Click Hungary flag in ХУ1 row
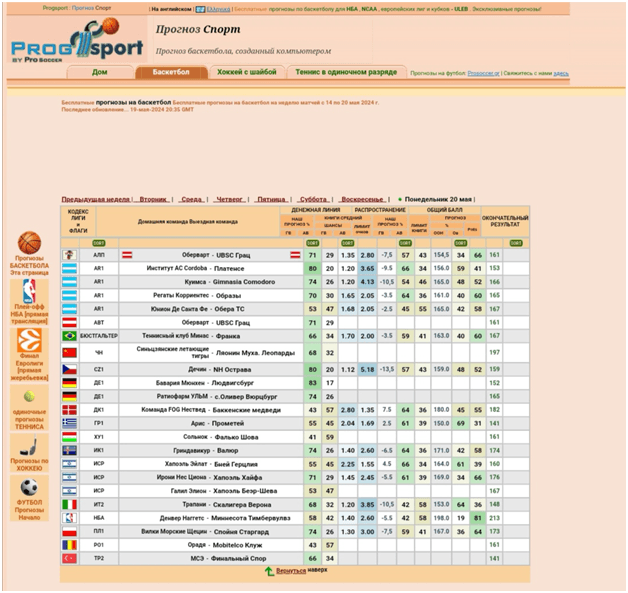The image size is (628, 593). [x=69, y=437]
